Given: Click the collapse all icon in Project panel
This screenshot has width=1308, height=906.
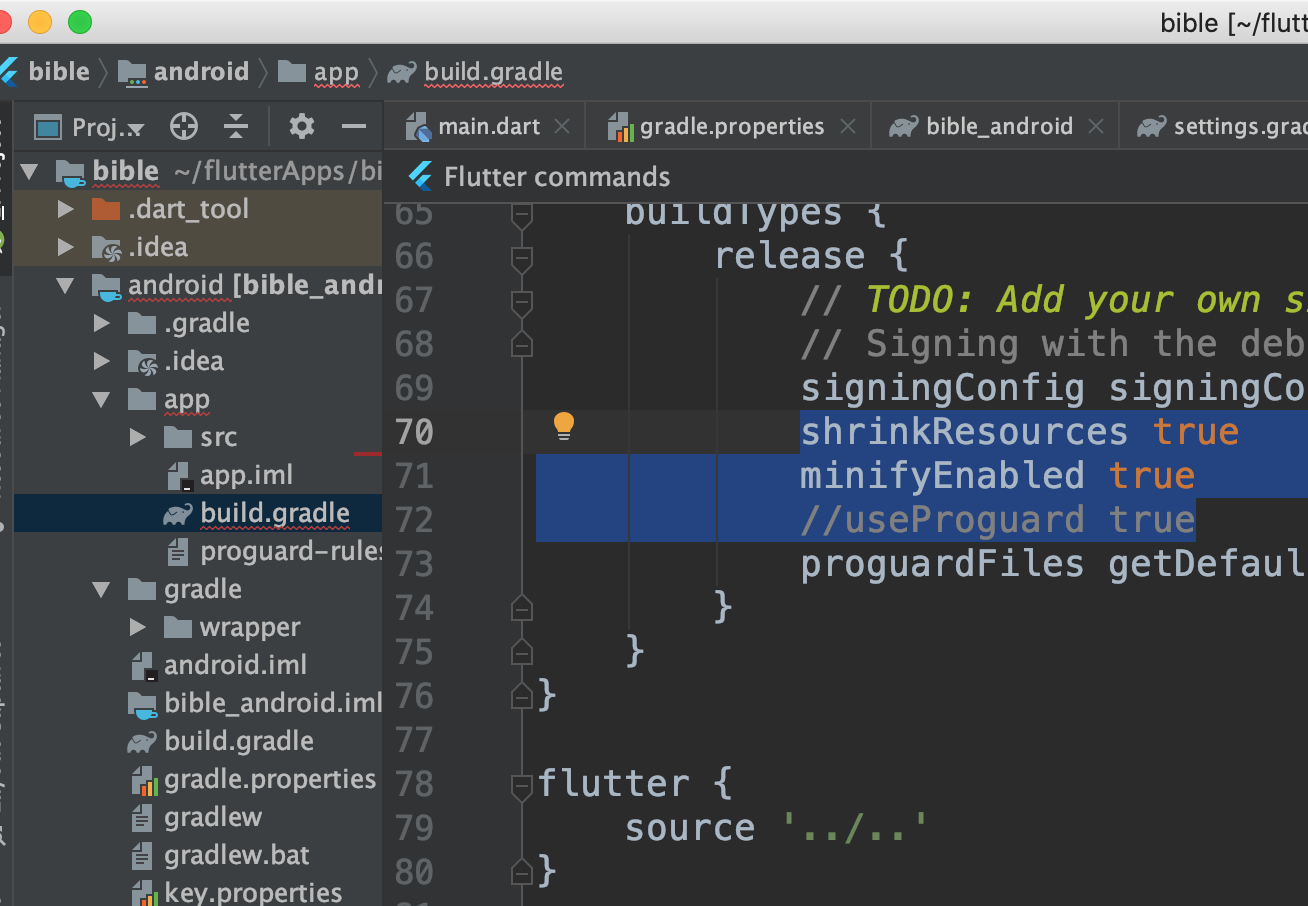Looking at the screenshot, I should pyautogui.click(x=236, y=126).
